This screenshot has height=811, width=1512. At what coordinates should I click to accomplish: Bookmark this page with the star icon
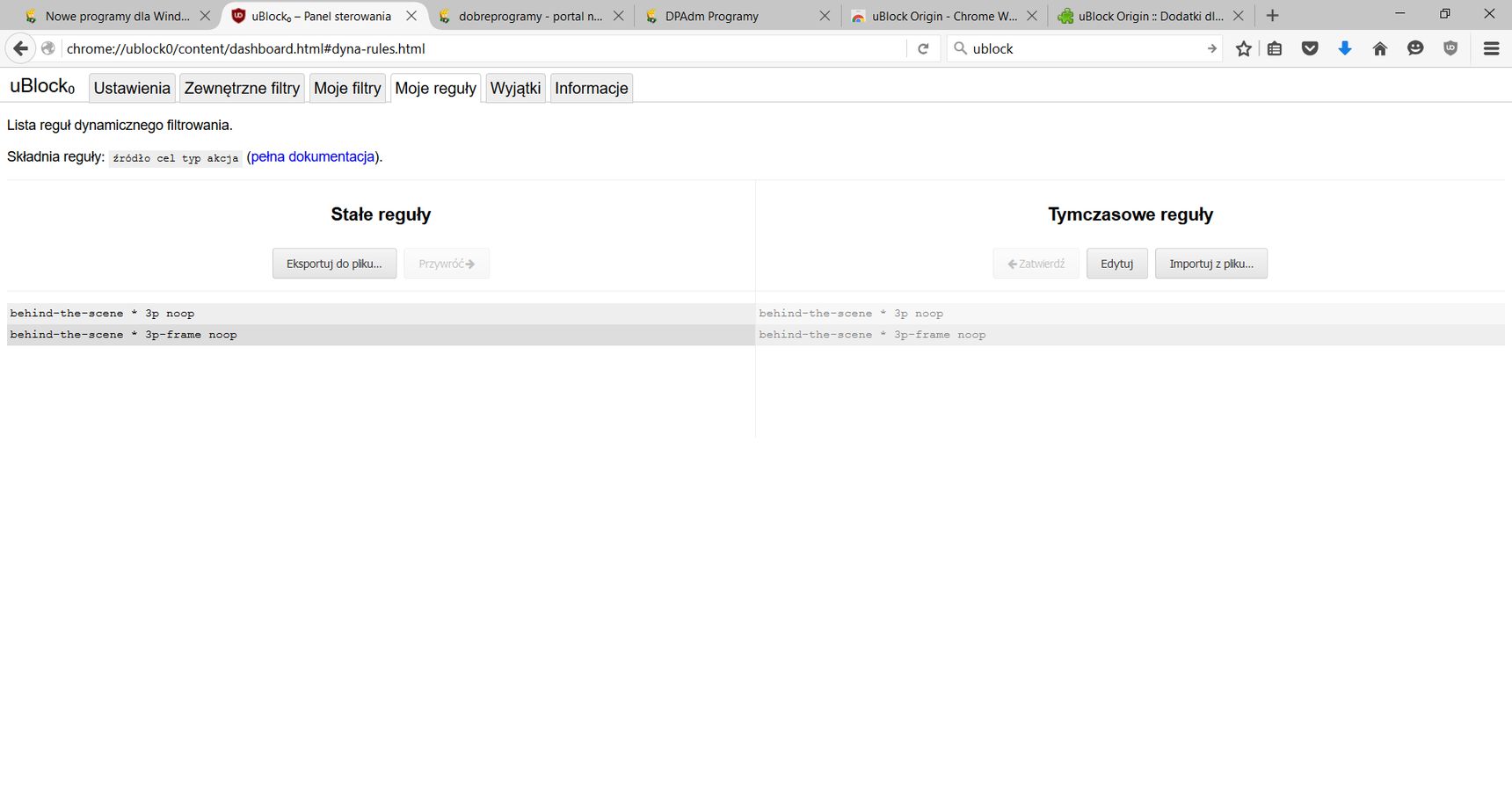[1243, 49]
